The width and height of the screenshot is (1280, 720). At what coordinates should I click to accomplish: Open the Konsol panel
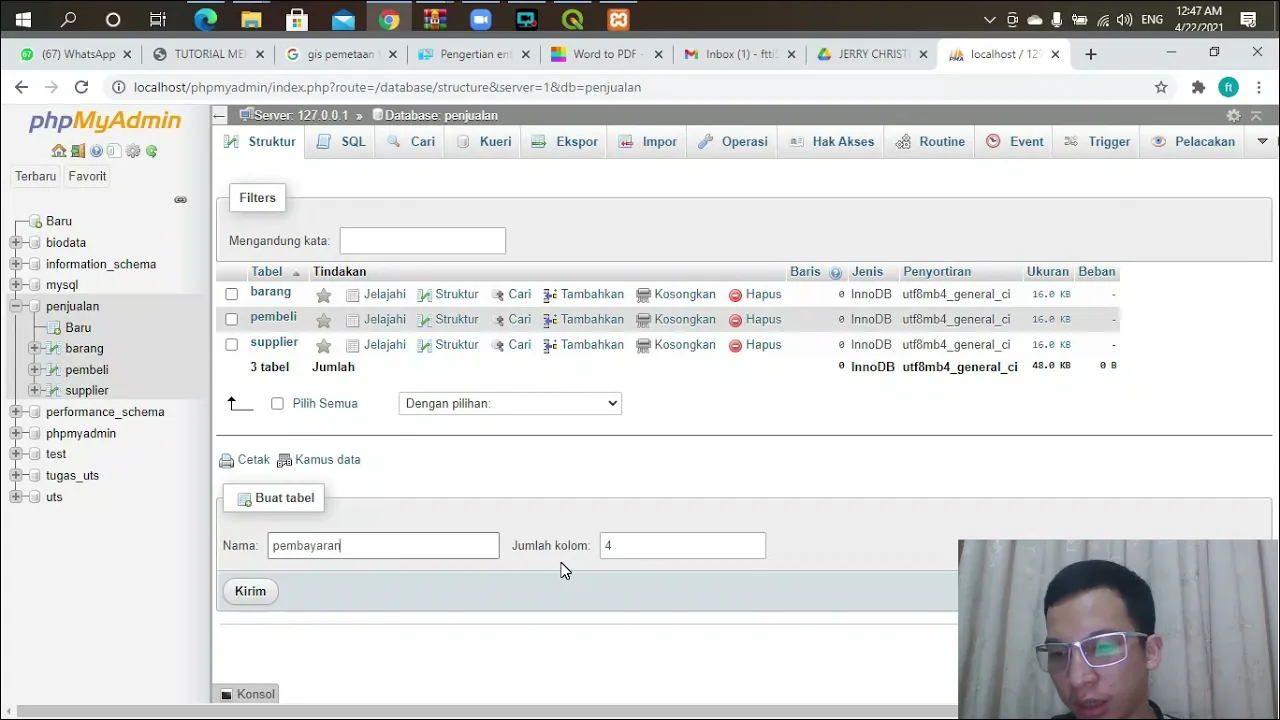pos(247,694)
